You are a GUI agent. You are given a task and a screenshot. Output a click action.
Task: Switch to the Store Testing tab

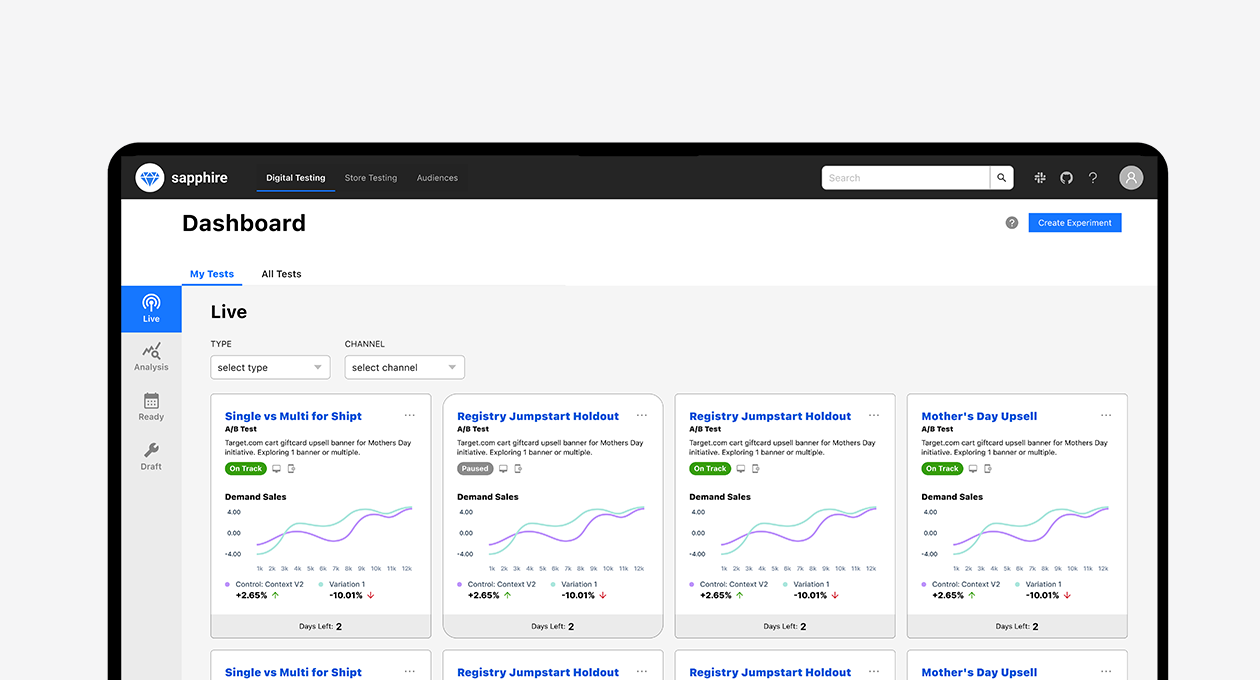point(371,178)
